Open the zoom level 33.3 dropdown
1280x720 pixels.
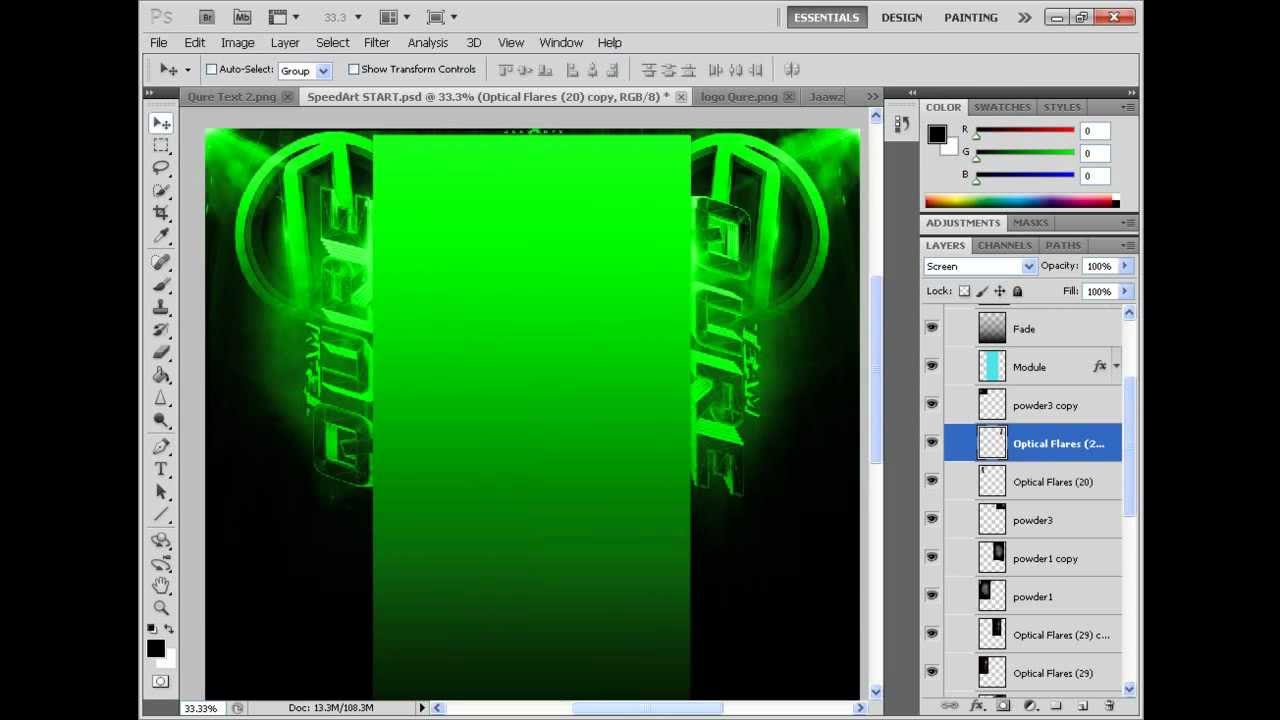(358, 17)
